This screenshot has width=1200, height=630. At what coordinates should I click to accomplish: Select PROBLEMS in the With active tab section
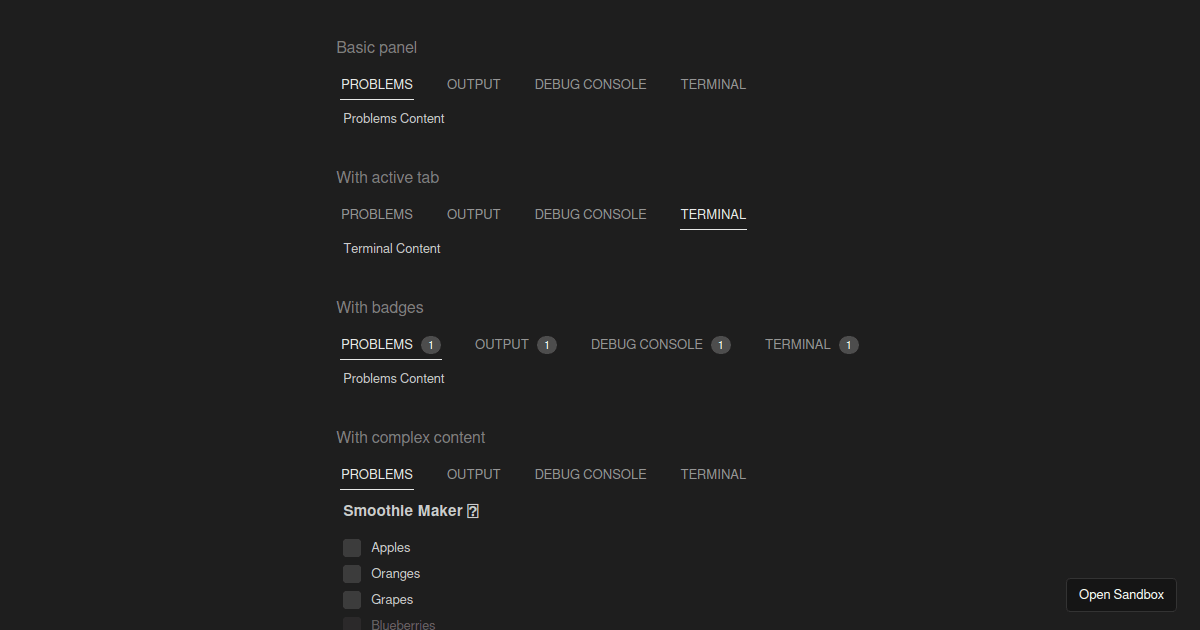pyautogui.click(x=377, y=214)
